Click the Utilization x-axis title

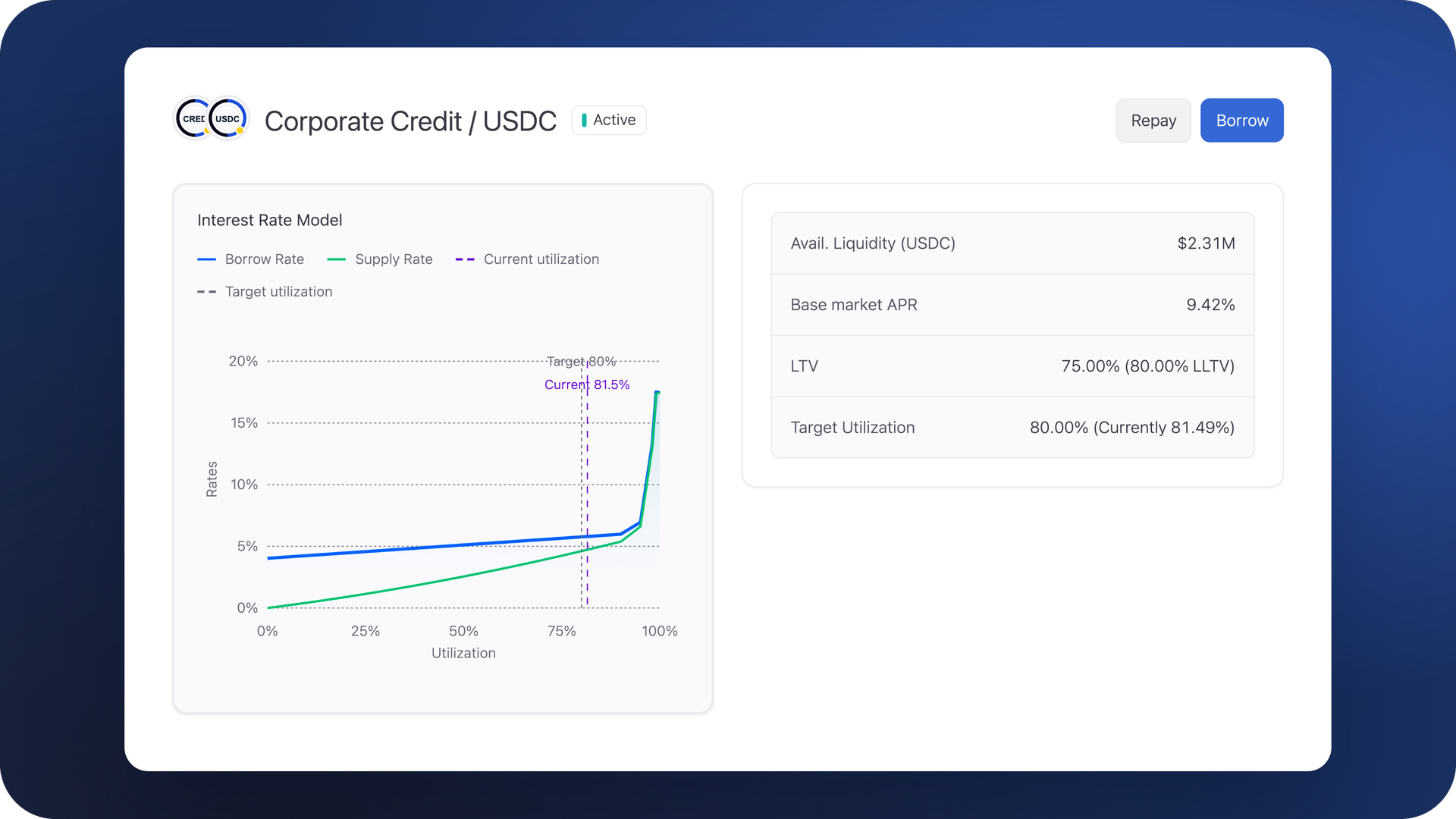point(463,653)
